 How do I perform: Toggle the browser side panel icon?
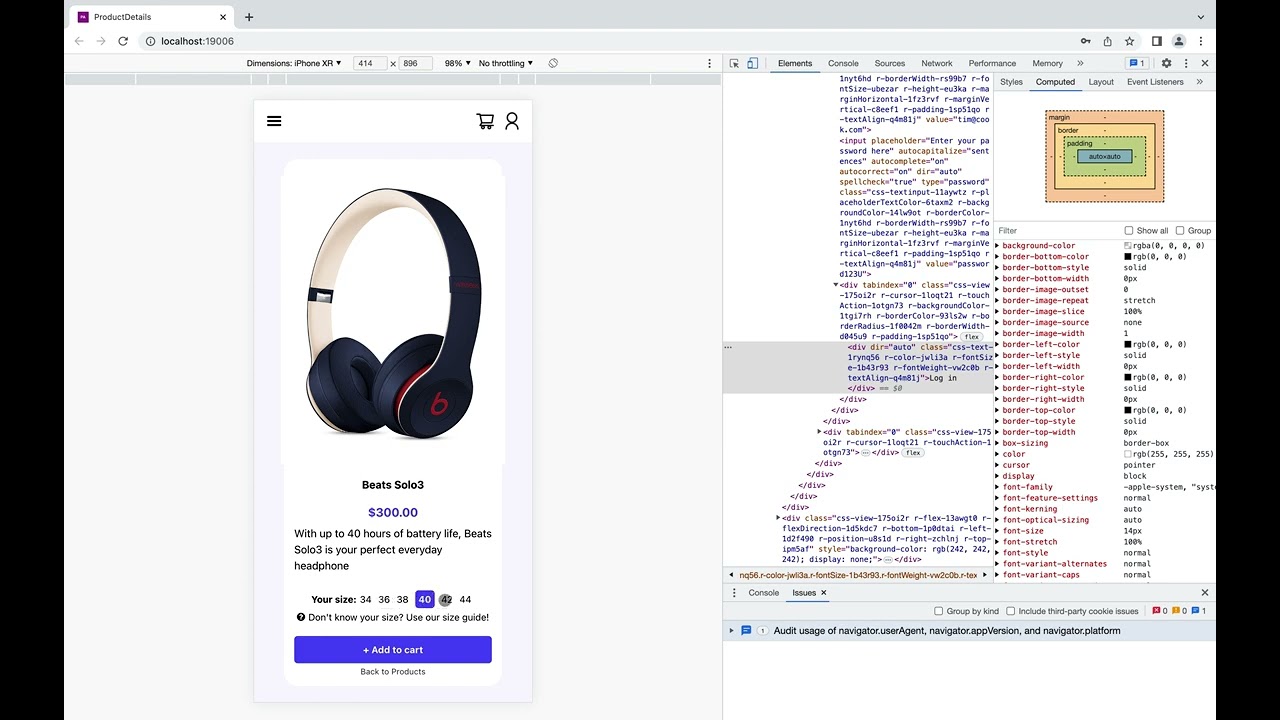[x=1157, y=41]
